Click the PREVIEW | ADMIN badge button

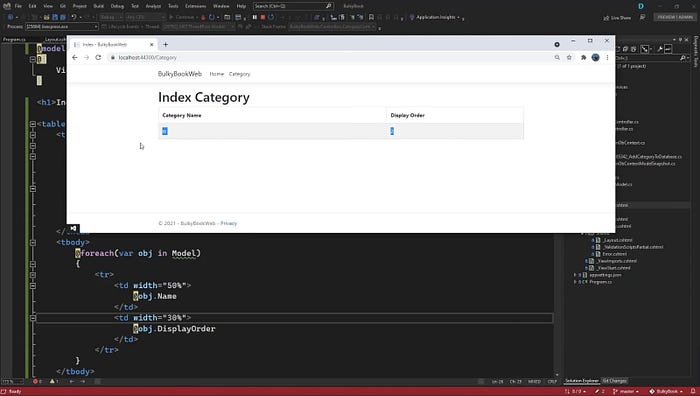tap(675, 17)
